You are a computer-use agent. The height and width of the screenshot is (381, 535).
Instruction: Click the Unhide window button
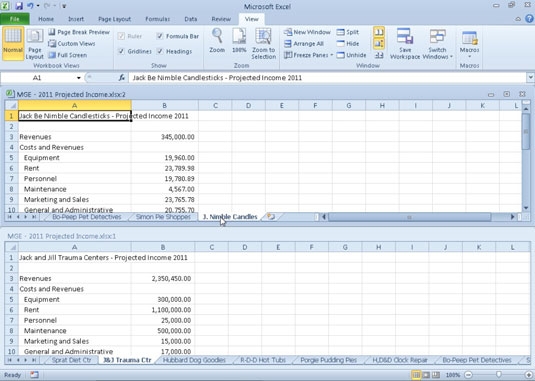click(x=351, y=55)
